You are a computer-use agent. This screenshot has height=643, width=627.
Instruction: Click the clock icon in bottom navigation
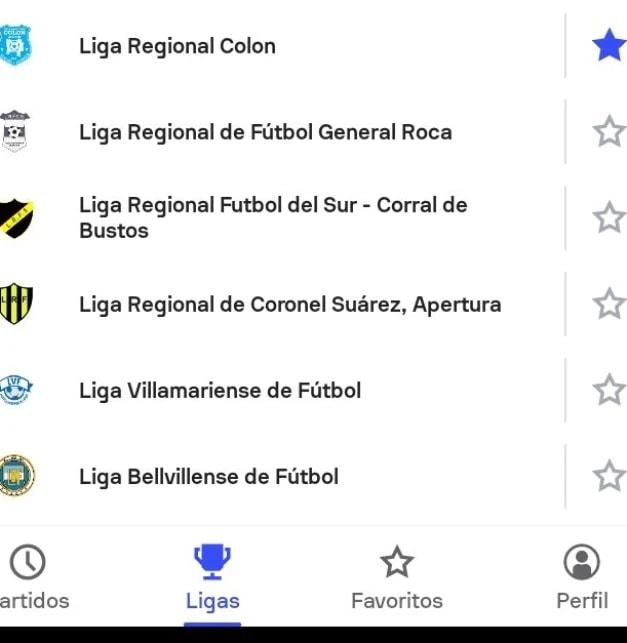tap(28, 563)
